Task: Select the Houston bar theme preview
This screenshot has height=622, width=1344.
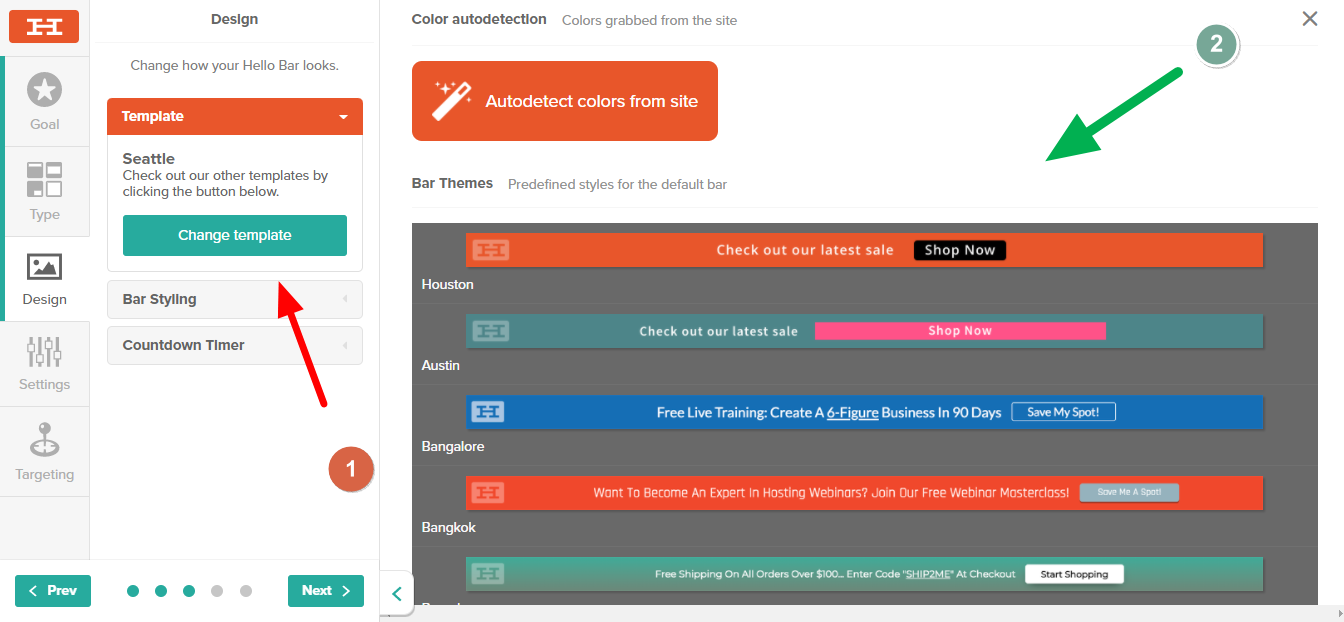Action: [x=864, y=250]
